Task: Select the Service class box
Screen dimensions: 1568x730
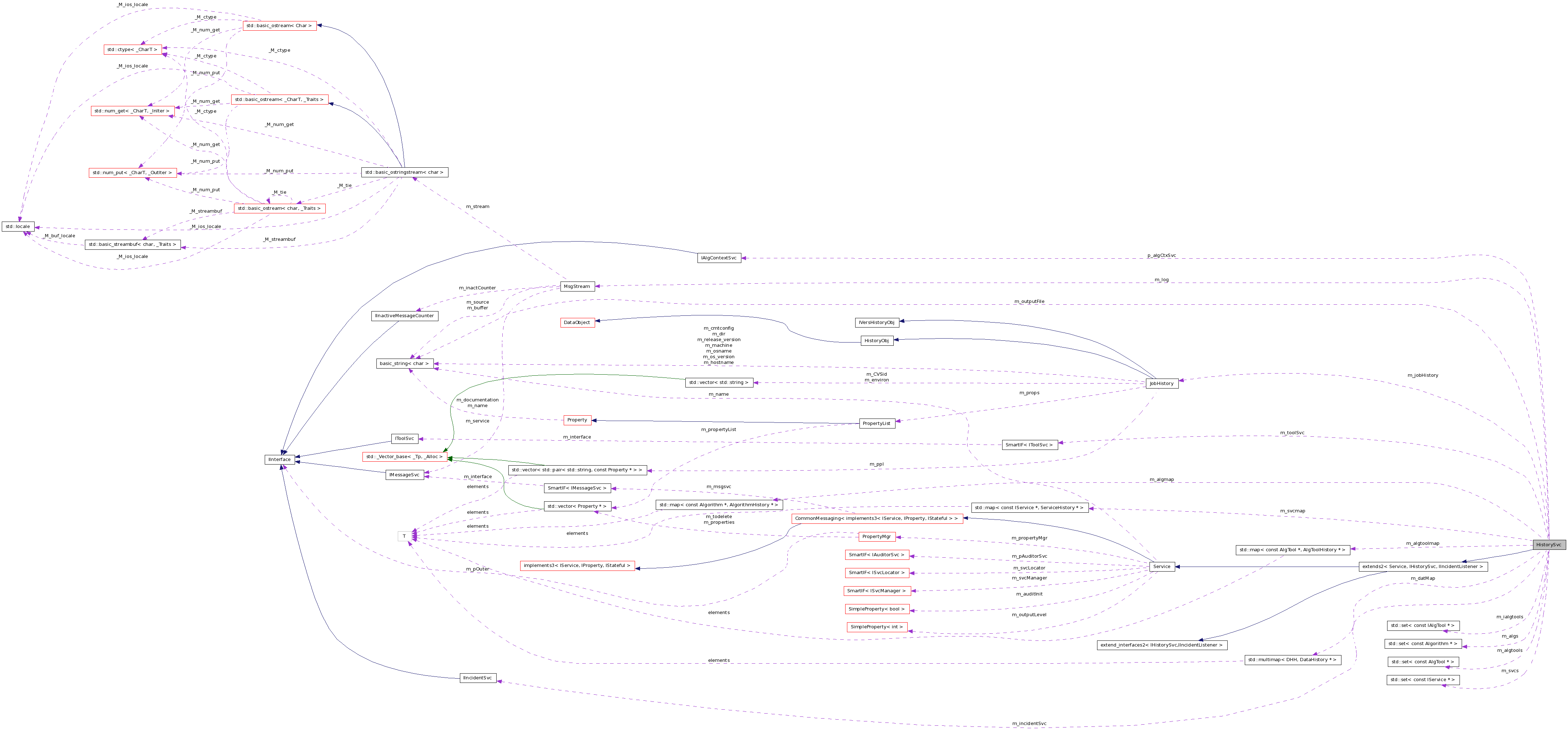Action: [1163, 566]
